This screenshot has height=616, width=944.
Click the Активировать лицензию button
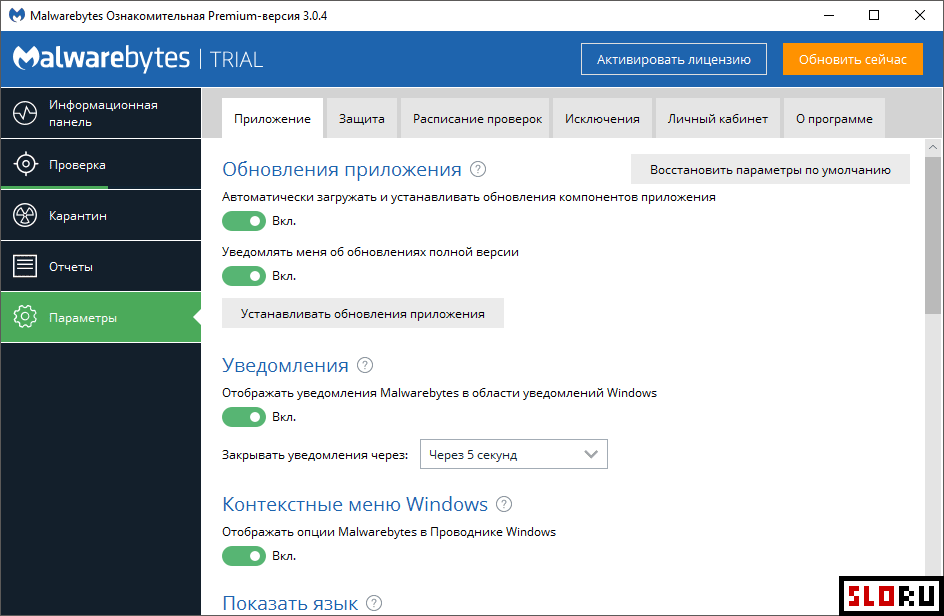pyautogui.click(x=674, y=59)
